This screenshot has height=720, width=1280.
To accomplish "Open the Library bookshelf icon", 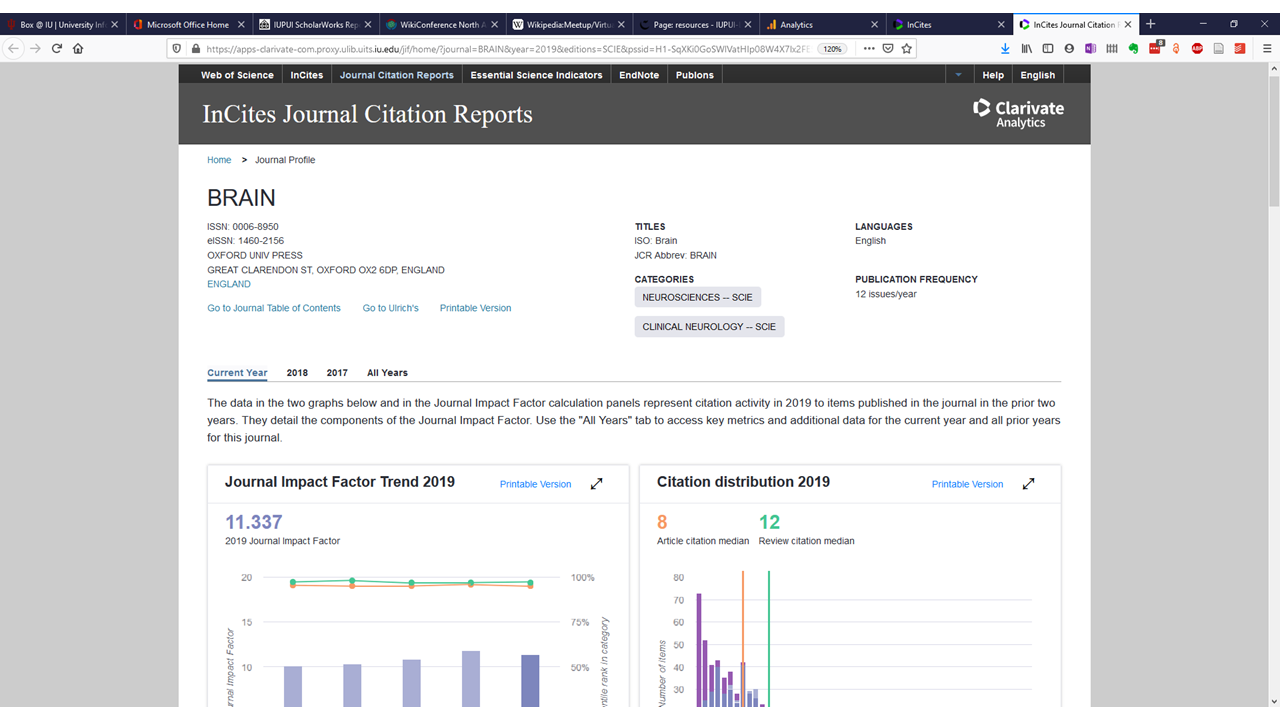I will coord(1026,48).
